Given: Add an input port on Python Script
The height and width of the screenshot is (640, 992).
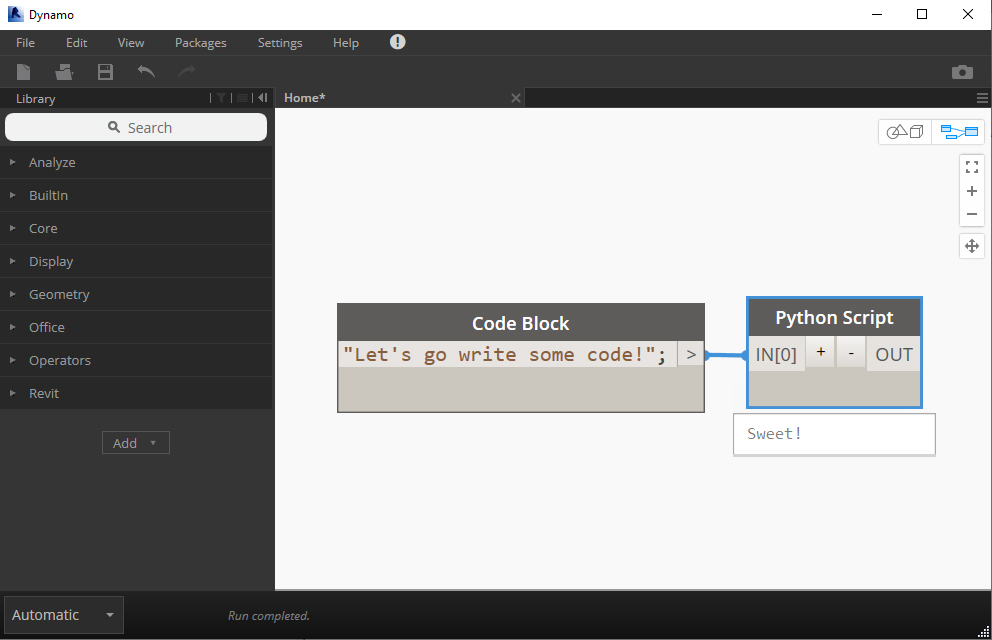Looking at the screenshot, I should click(821, 353).
